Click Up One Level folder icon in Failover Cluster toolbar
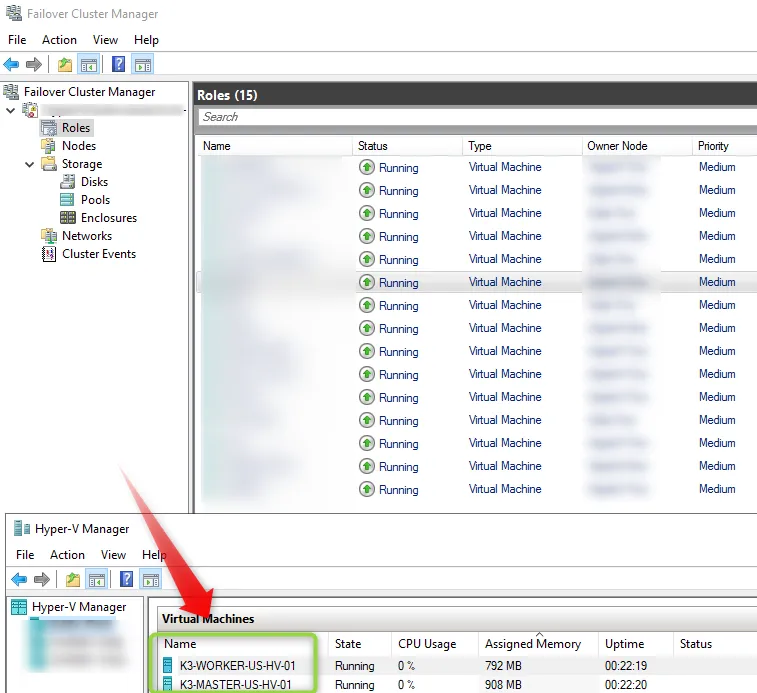The height and width of the screenshot is (693, 757). [x=65, y=64]
